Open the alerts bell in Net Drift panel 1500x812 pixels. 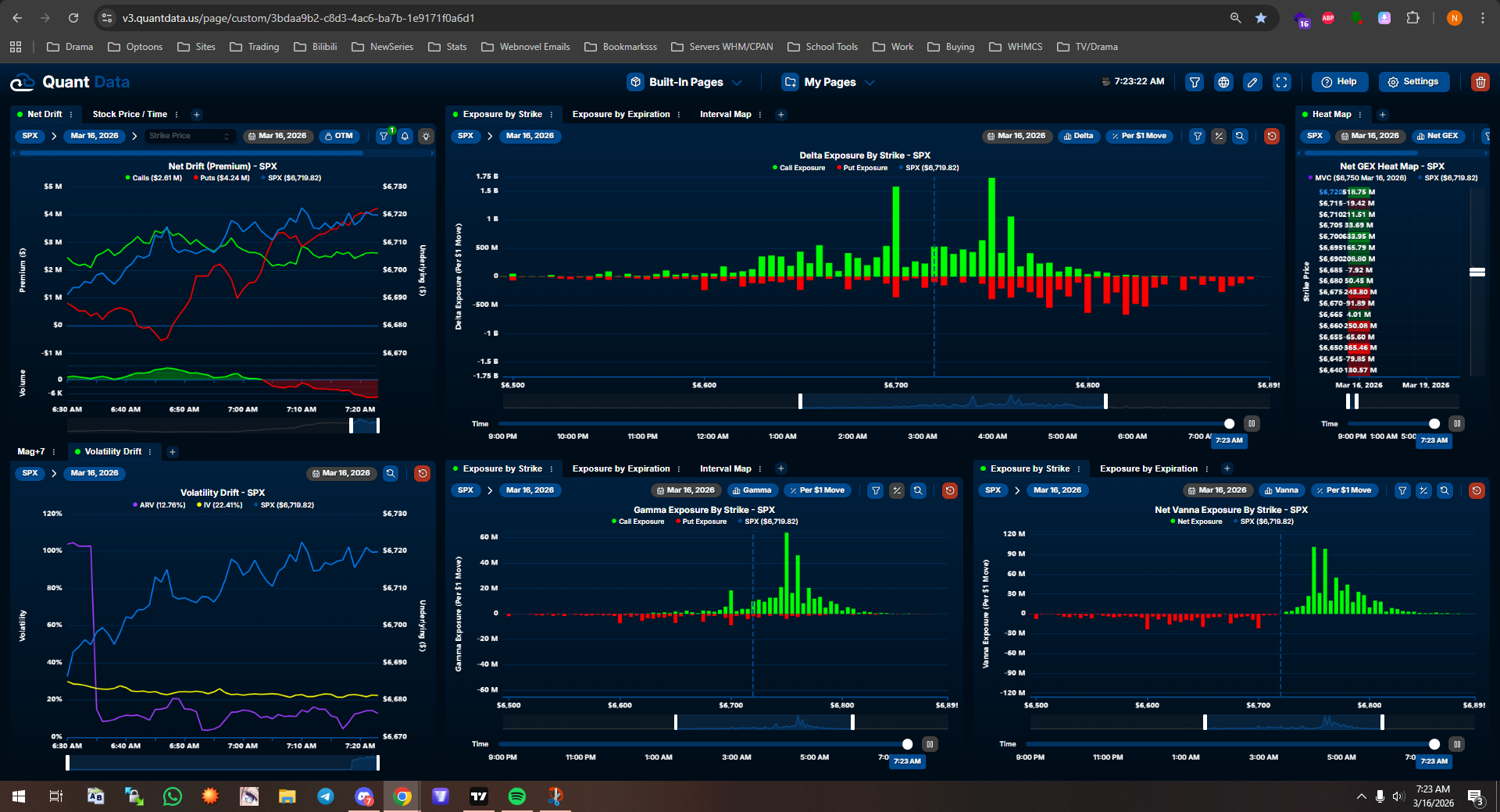click(405, 136)
